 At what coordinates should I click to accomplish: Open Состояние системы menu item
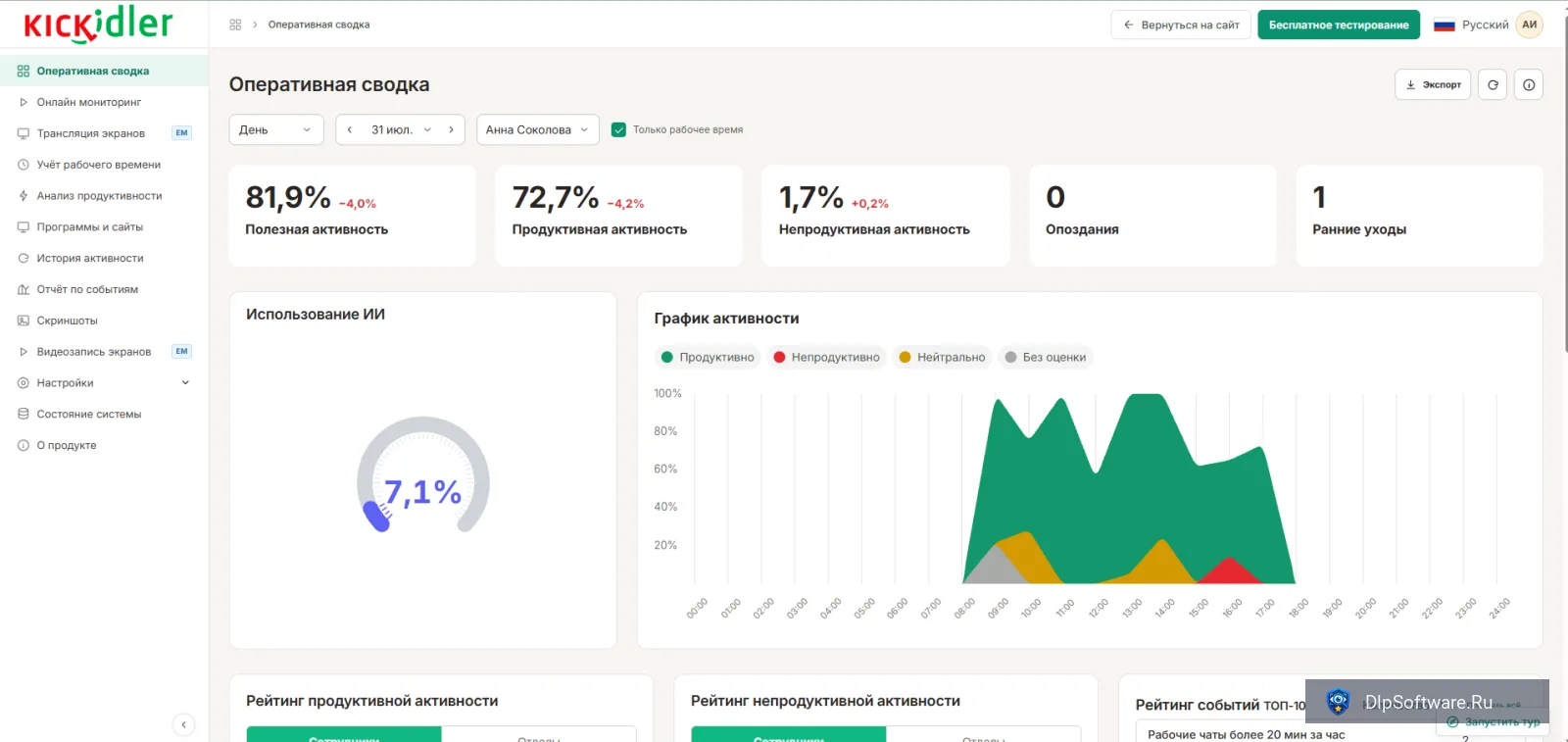tap(104, 415)
